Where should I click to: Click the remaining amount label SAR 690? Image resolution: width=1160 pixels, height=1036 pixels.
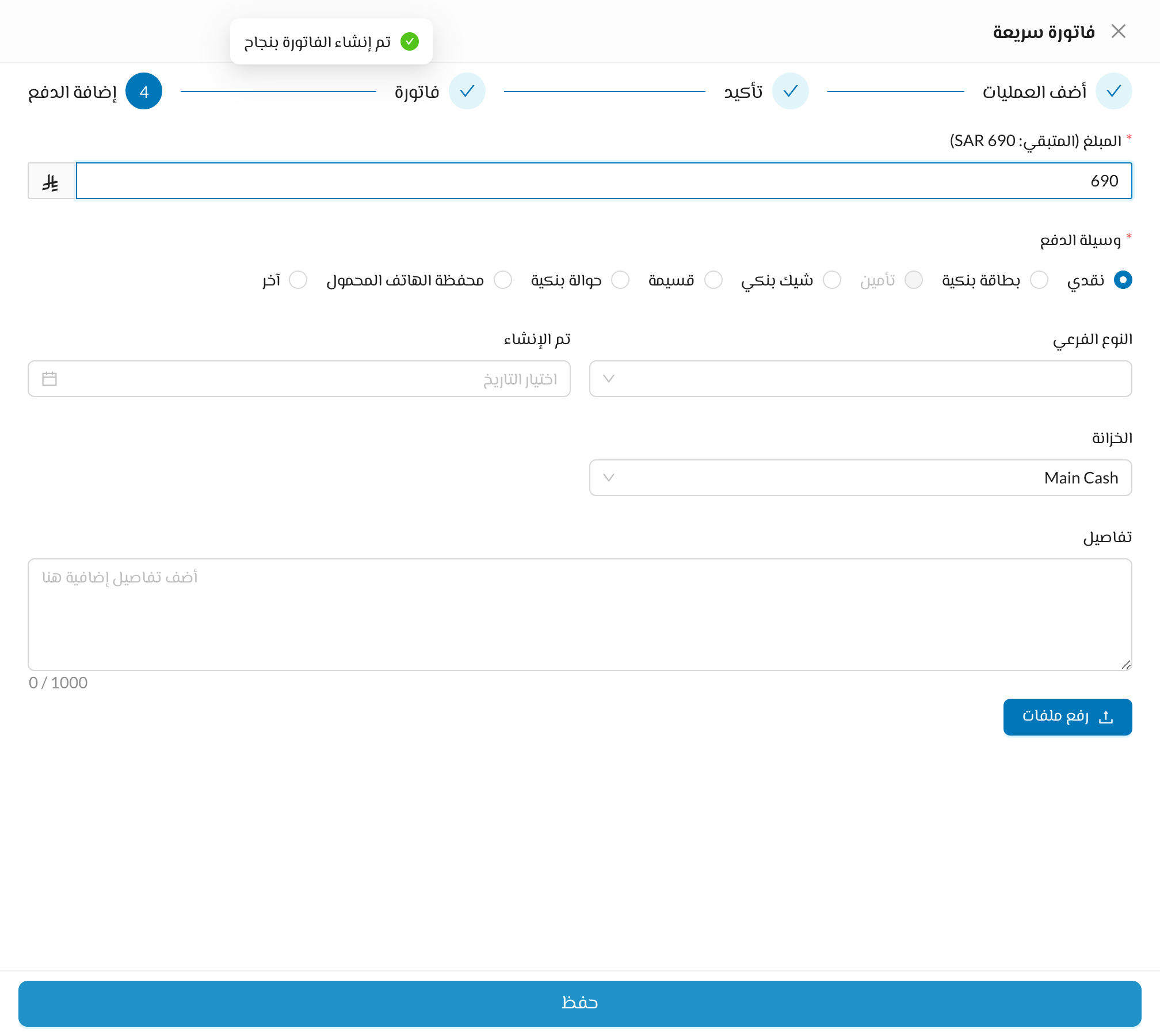click(1036, 141)
